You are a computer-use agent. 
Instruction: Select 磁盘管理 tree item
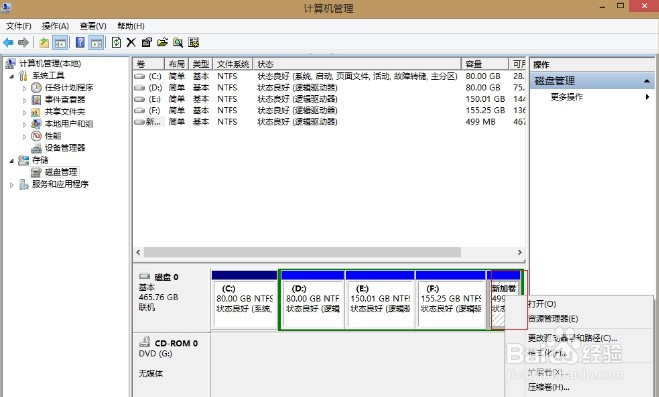(61, 172)
